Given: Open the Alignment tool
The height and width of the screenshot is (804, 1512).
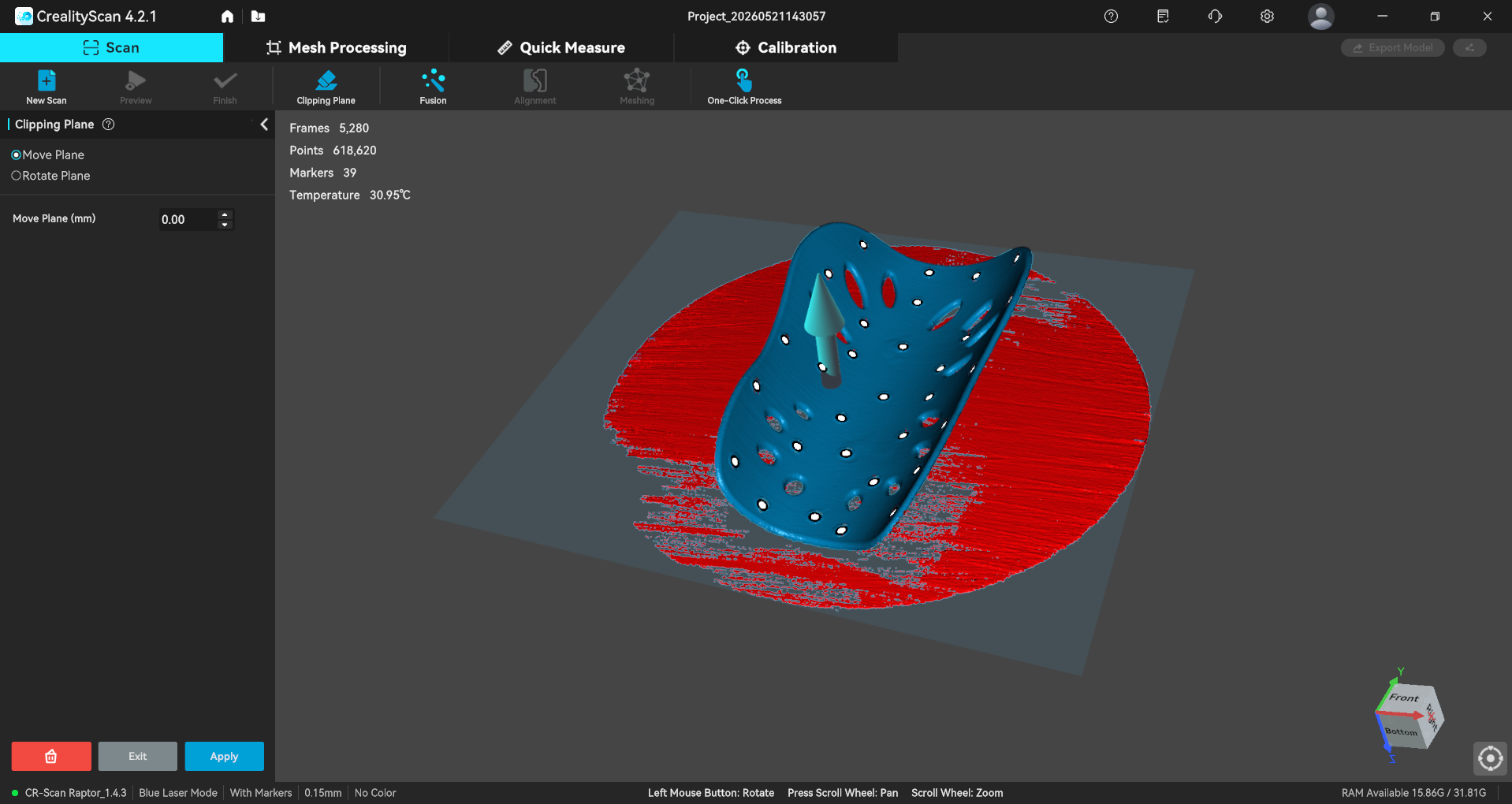Looking at the screenshot, I should [x=535, y=87].
